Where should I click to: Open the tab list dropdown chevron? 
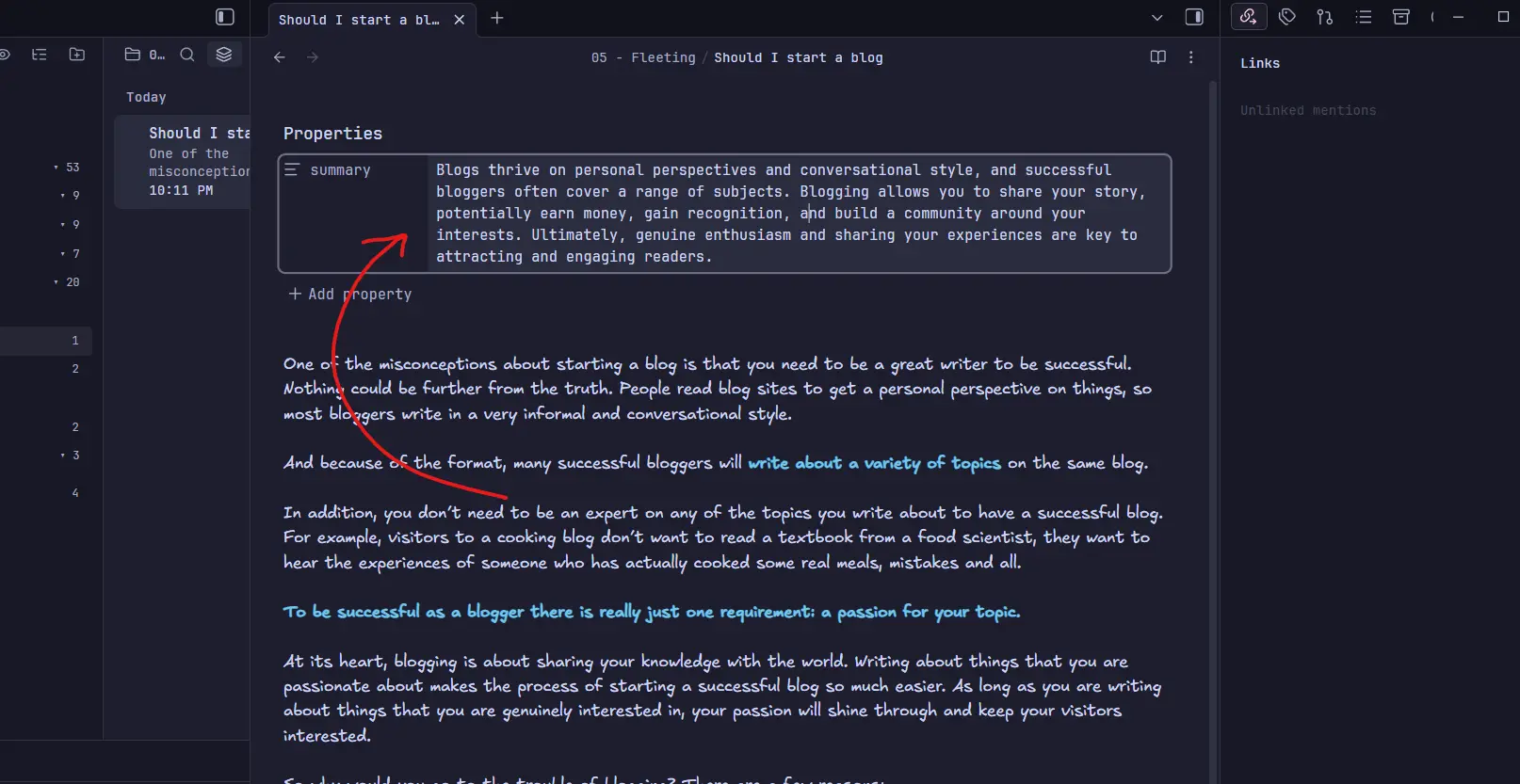click(1157, 18)
